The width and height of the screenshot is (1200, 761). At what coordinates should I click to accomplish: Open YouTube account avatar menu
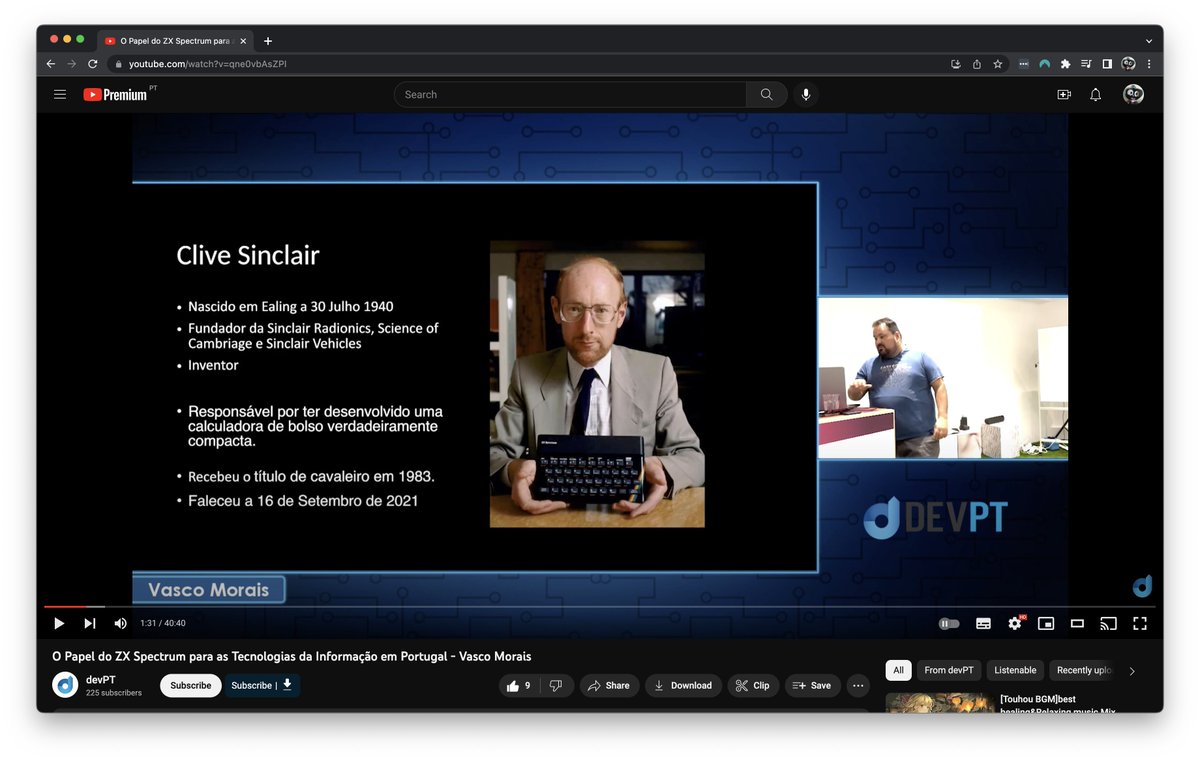(1133, 94)
